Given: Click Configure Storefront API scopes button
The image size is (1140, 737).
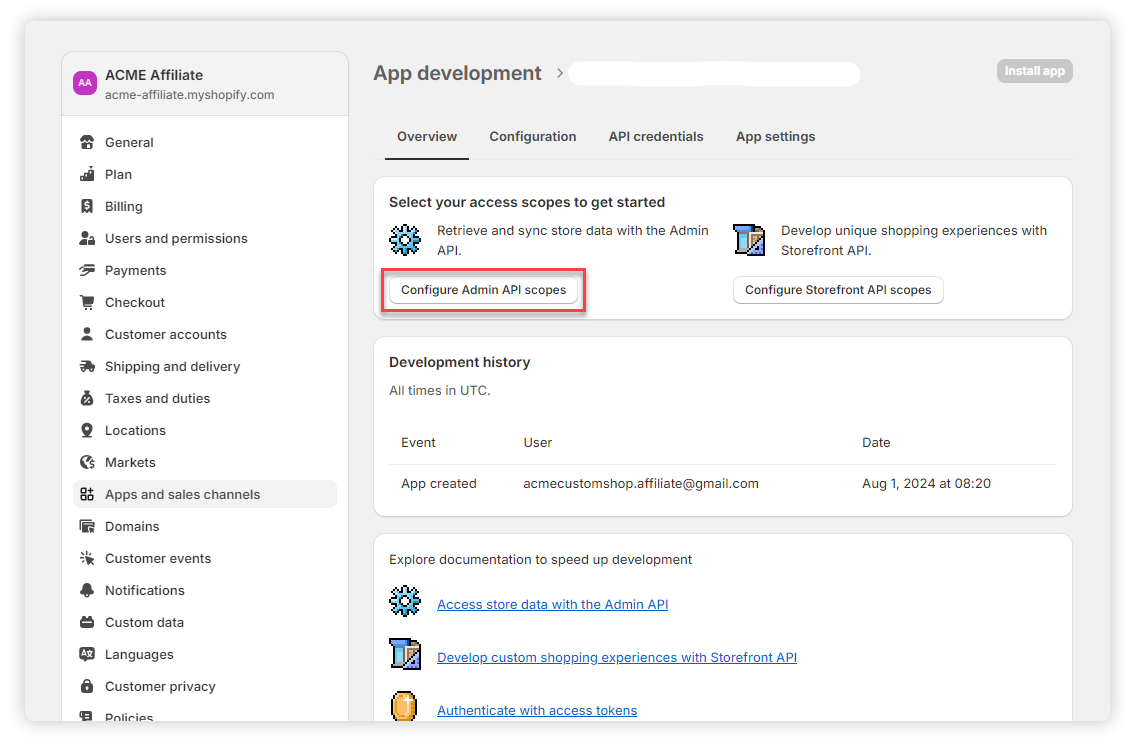Looking at the screenshot, I should point(838,290).
